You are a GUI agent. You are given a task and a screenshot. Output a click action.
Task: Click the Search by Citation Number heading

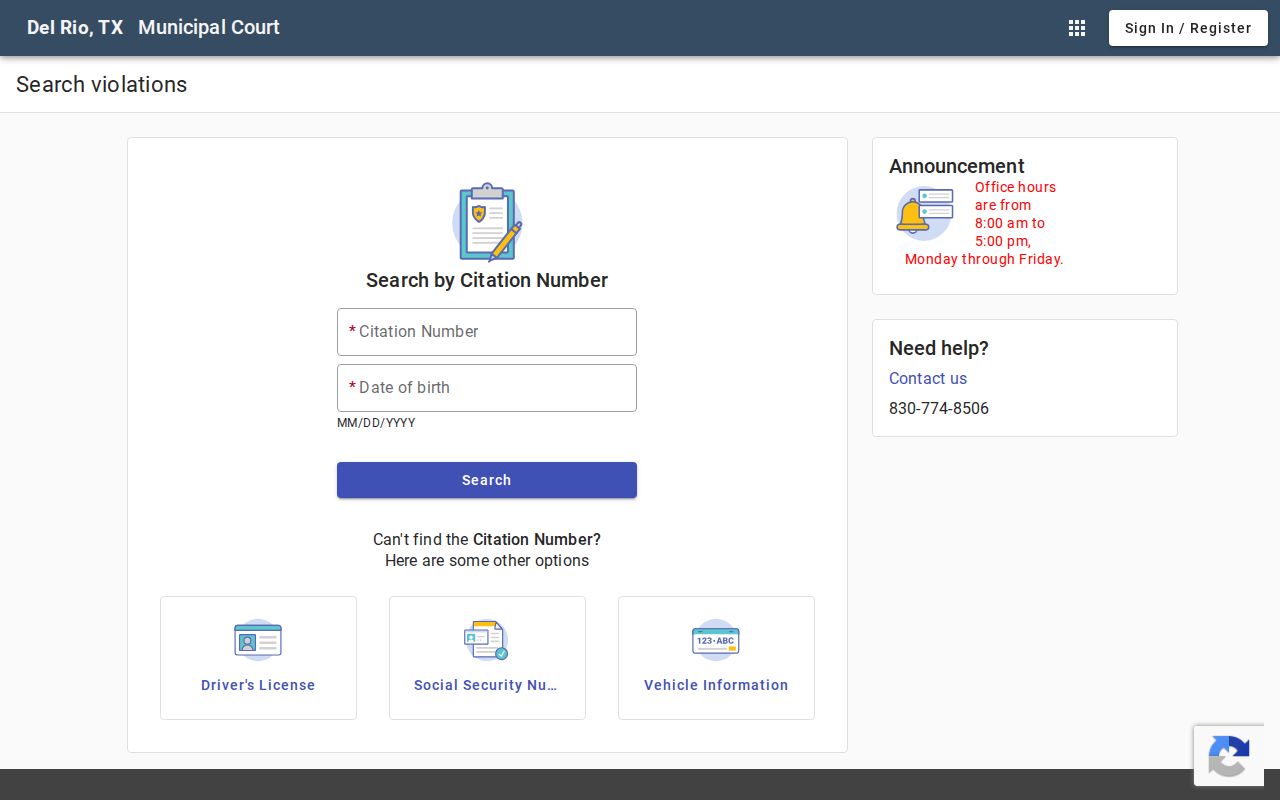click(x=487, y=280)
